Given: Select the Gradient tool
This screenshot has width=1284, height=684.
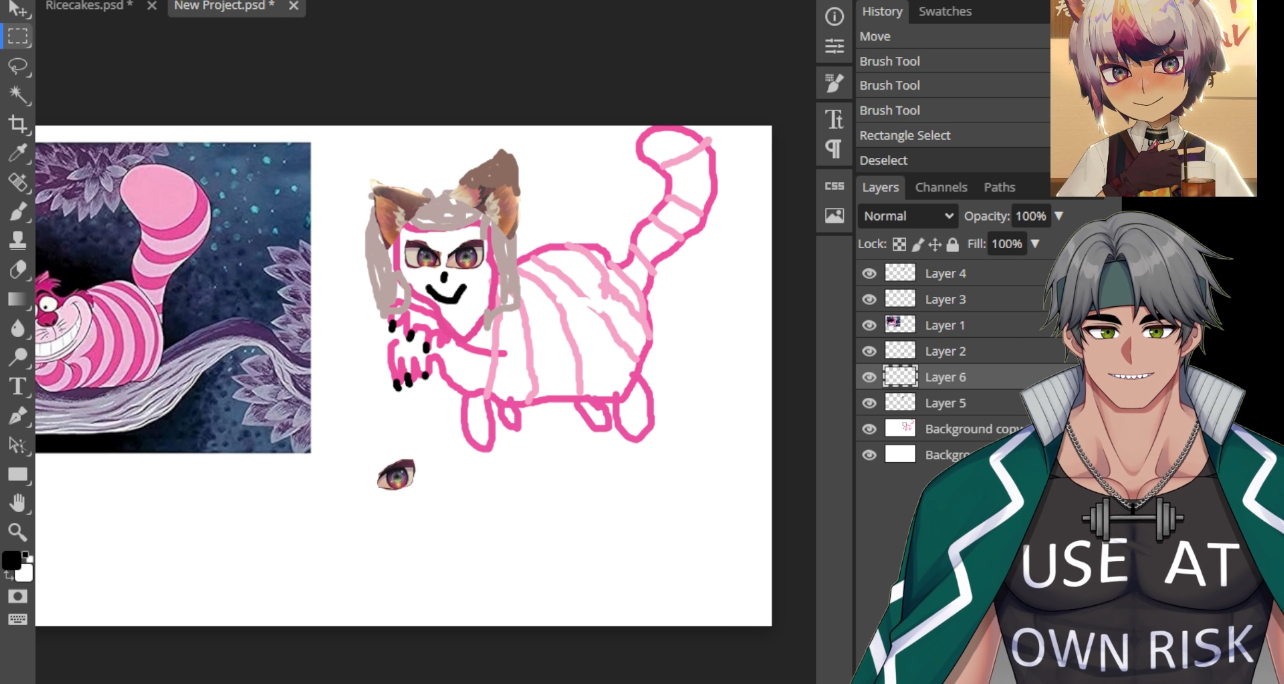Looking at the screenshot, I should (17, 298).
